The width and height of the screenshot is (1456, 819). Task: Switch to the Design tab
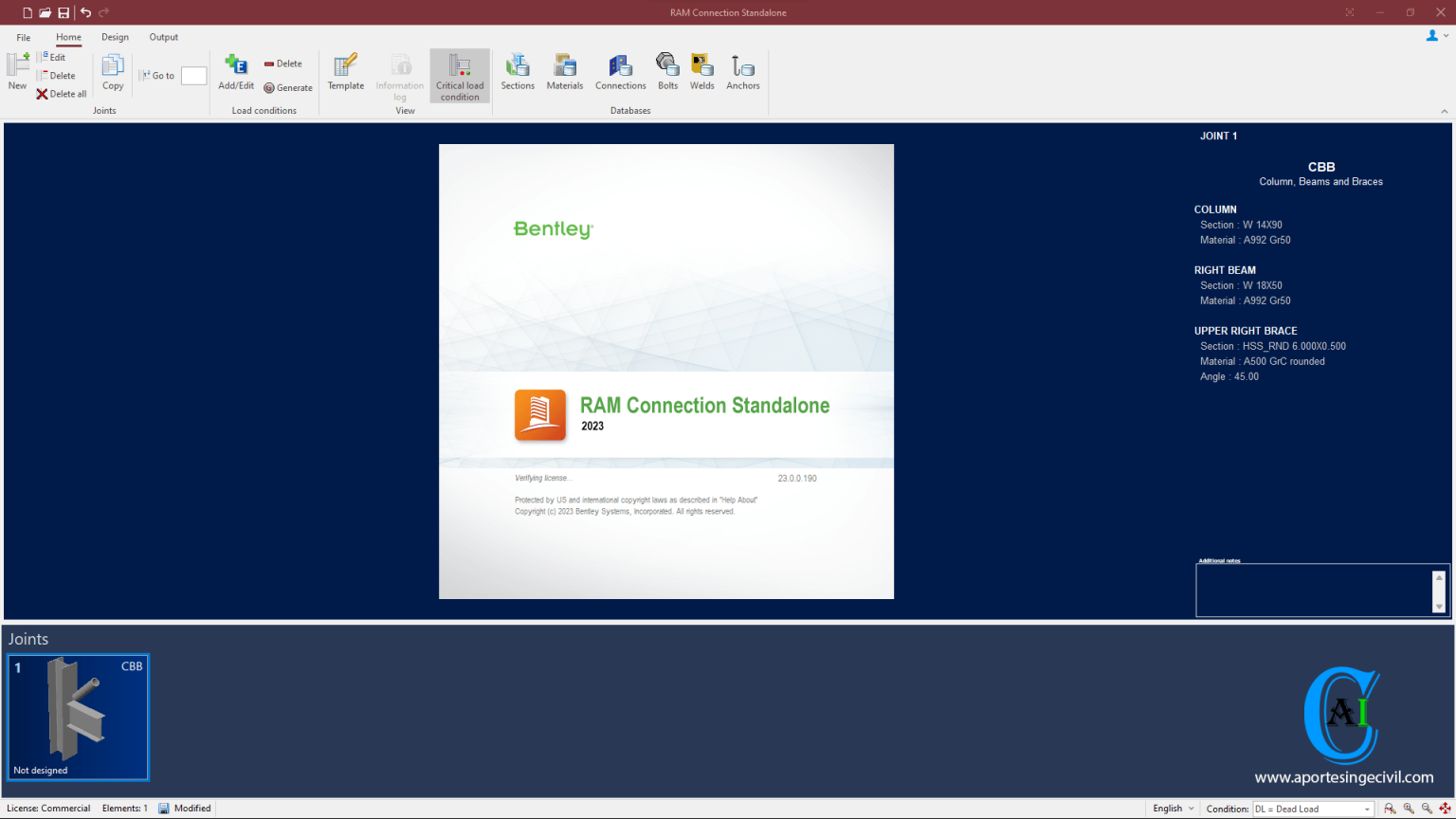click(115, 37)
